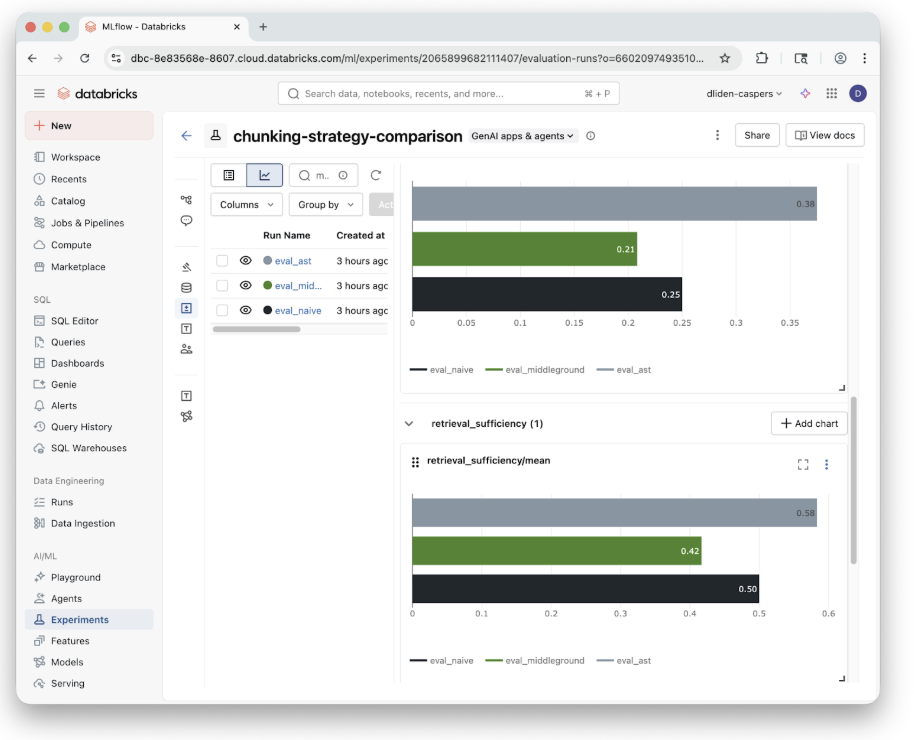Open the Databricks assistant sparkle icon
This screenshot has height=740, width=914.
point(805,93)
